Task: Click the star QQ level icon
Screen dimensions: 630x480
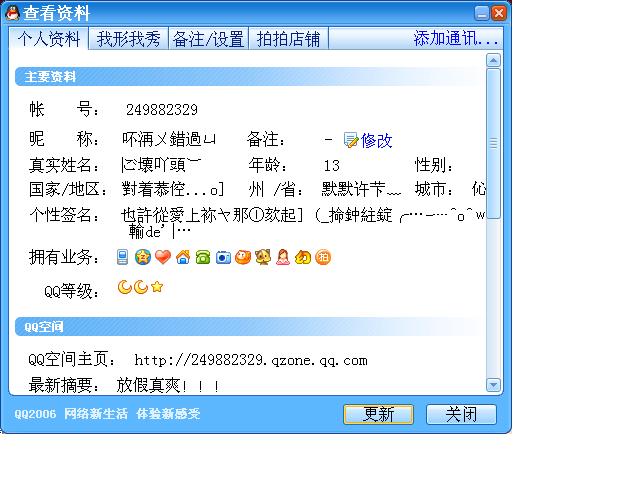Action: tap(157, 287)
